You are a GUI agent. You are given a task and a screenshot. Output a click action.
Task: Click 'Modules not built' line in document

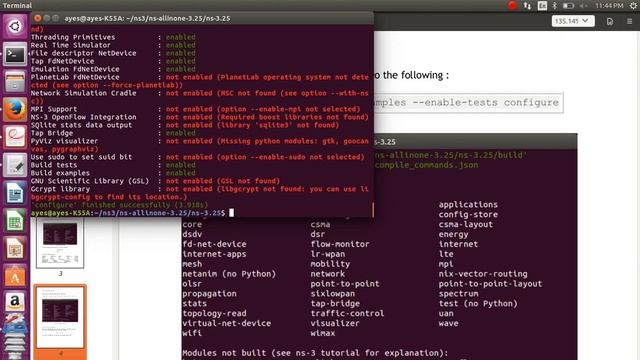coord(315,353)
